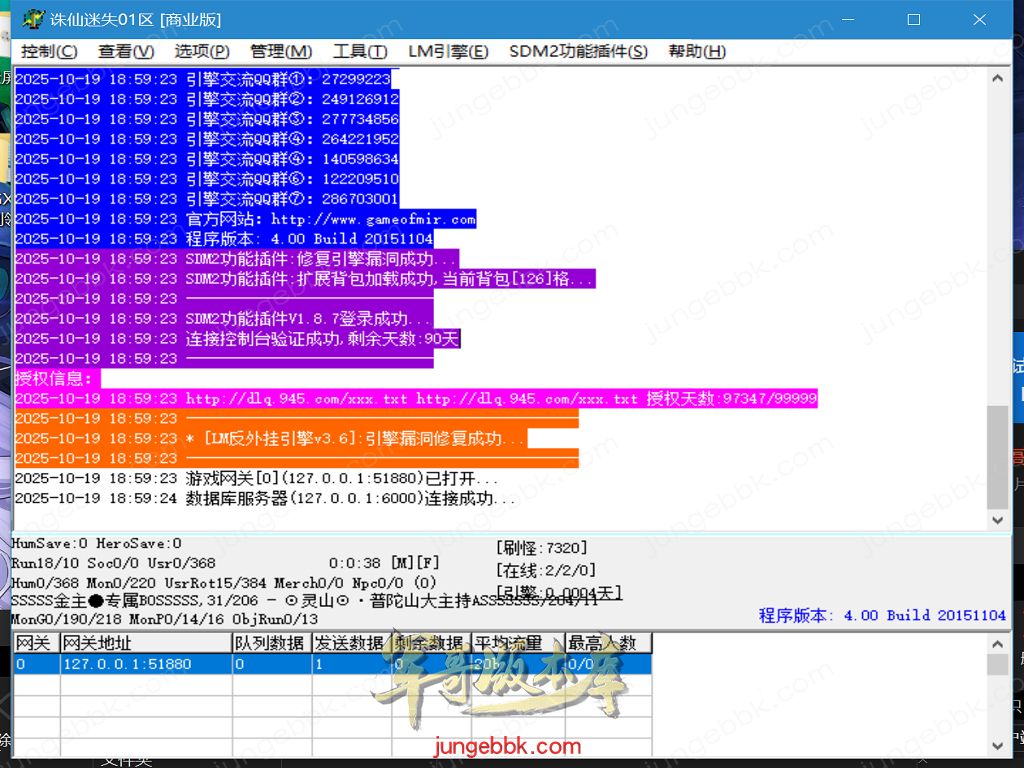Maximize the 诛仙迷失01区 window
Screen dimensions: 1024x768
(x=913, y=20)
